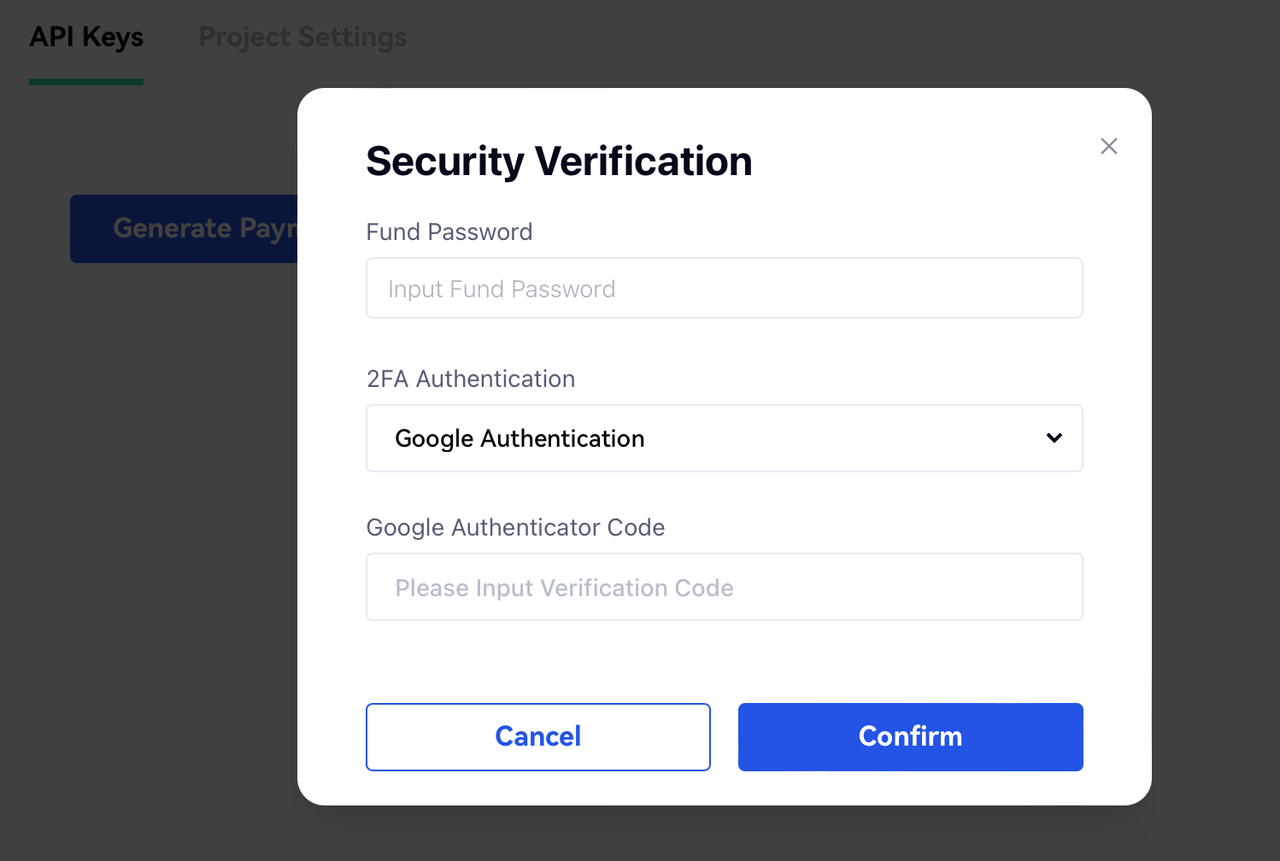Screen dimensions: 1280x861
Task: Click the 2FA Authentication label
Action: [470, 379]
